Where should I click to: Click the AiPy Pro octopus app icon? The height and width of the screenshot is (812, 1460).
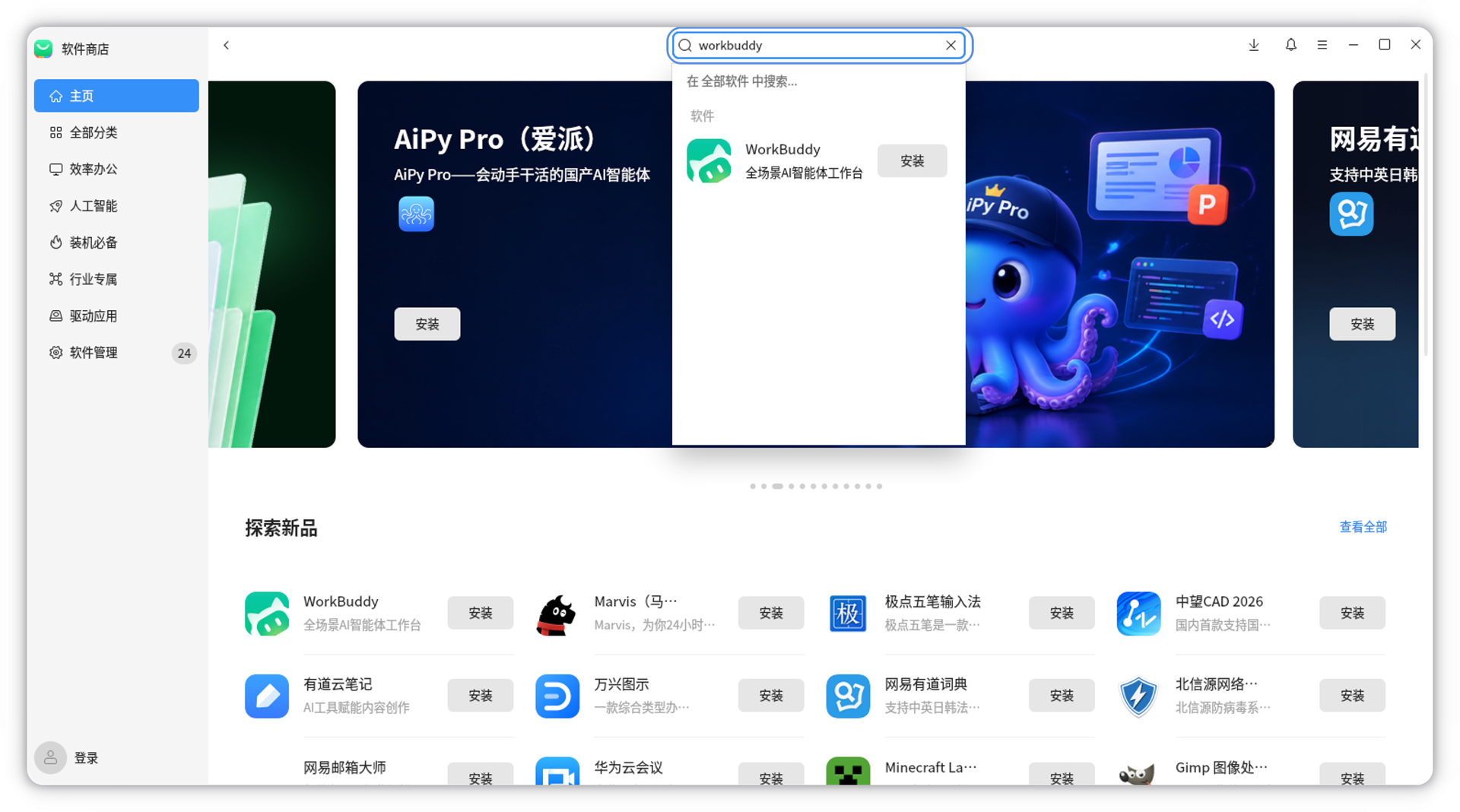point(416,214)
